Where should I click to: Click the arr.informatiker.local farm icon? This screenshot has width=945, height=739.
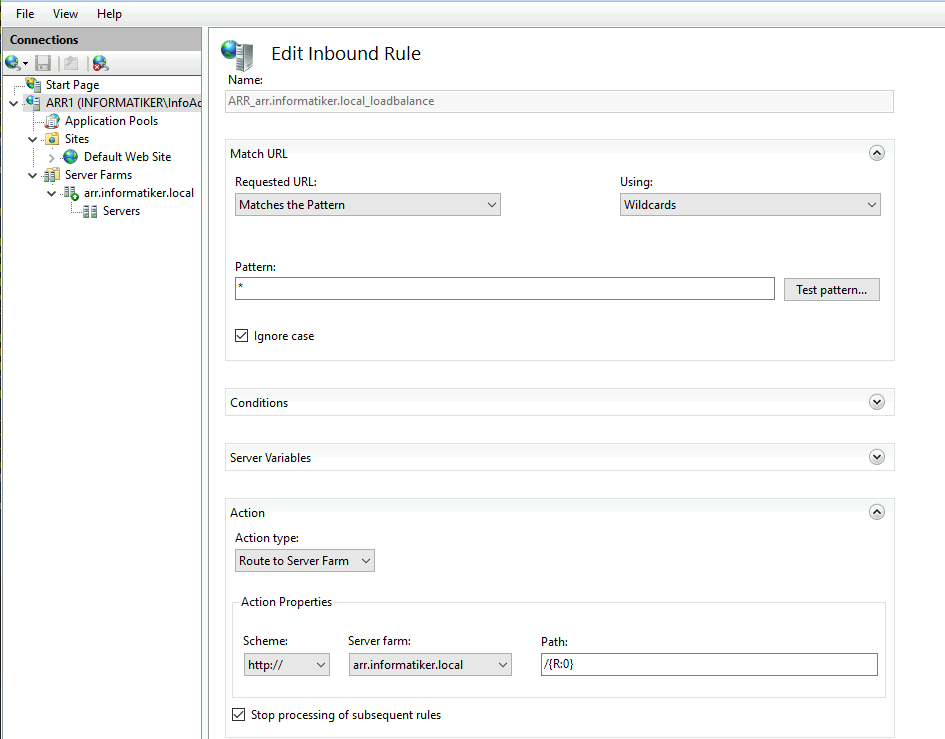71,193
